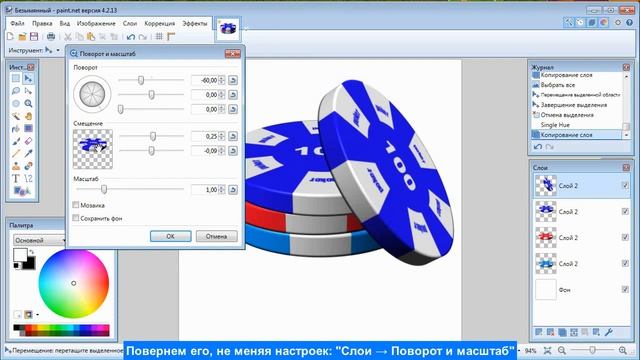
Task: Enable the Мозаика checkbox
Action: 76,205
